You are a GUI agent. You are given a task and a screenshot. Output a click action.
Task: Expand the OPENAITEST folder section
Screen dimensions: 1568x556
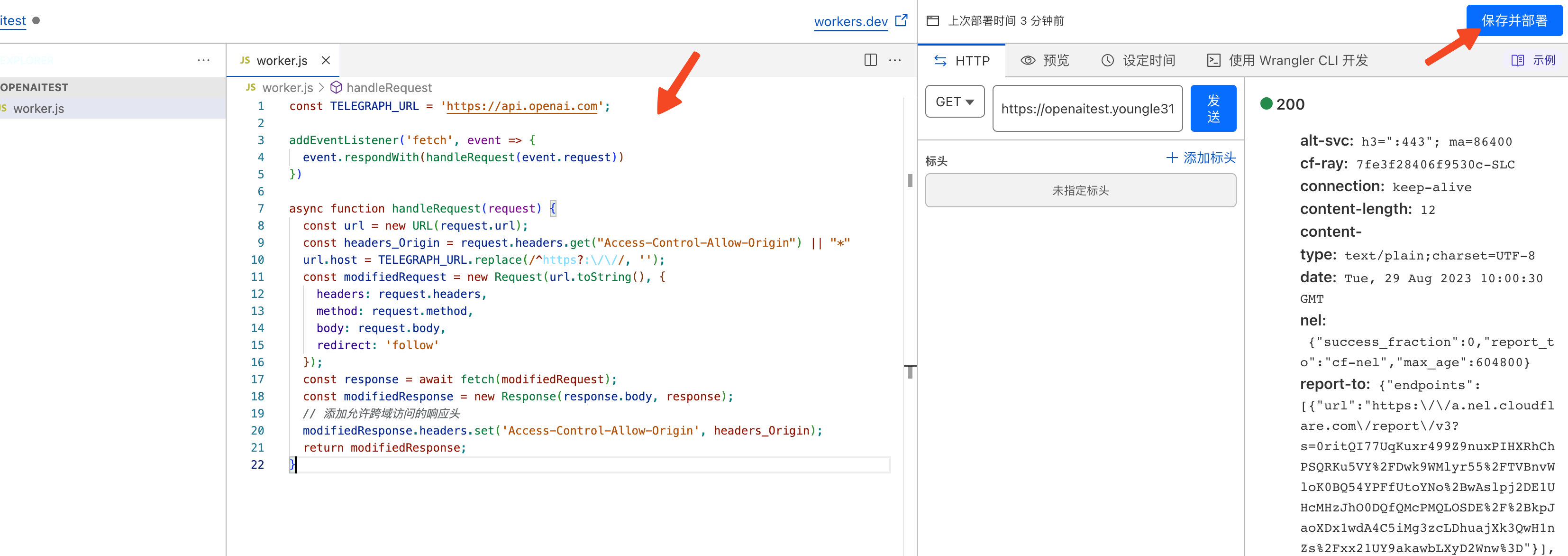click(x=35, y=87)
